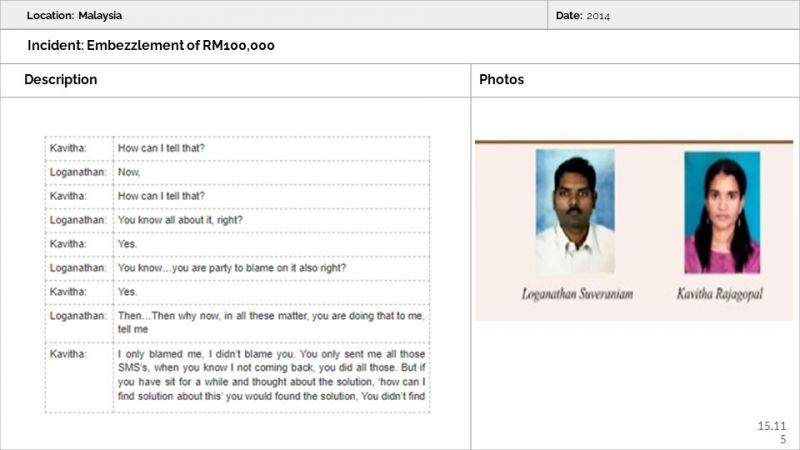Click the Description column heading
This screenshot has height=450, width=800.
pos(61,80)
